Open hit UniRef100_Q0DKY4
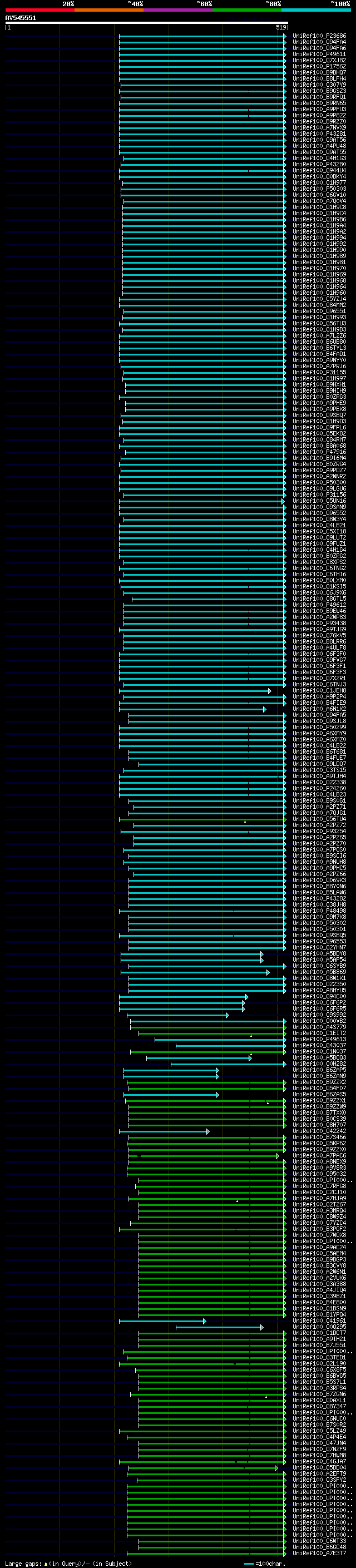 click(319, 176)
